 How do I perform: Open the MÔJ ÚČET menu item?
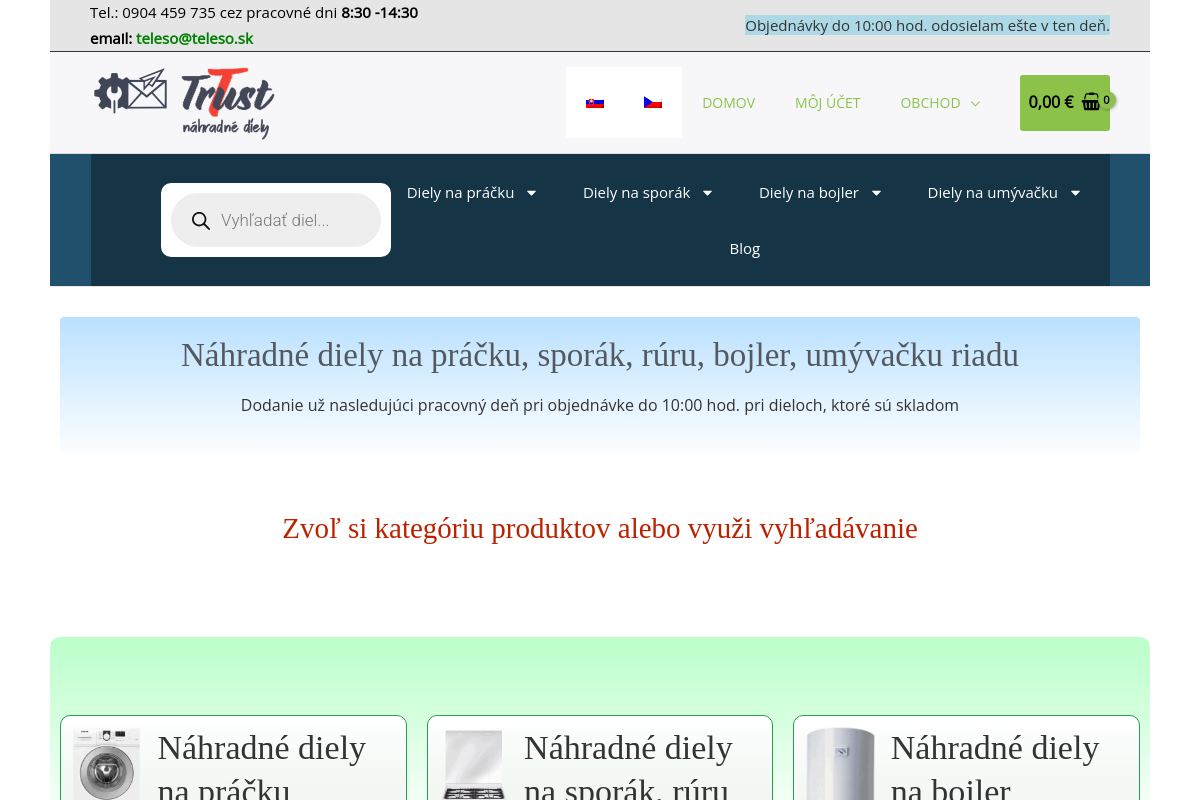(827, 102)
